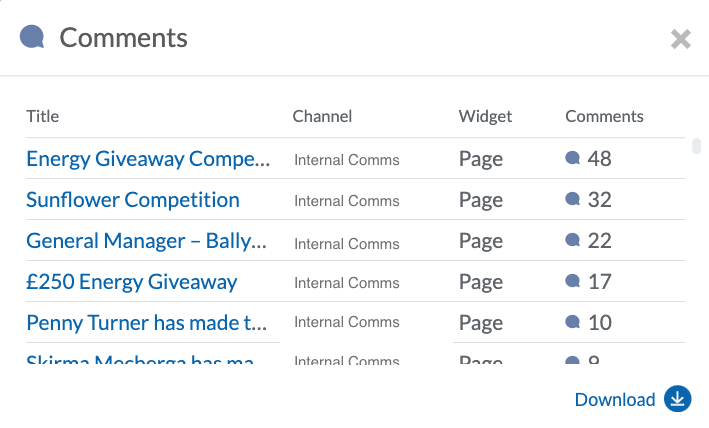
Task: Click the Download text link
Action: 615,400
